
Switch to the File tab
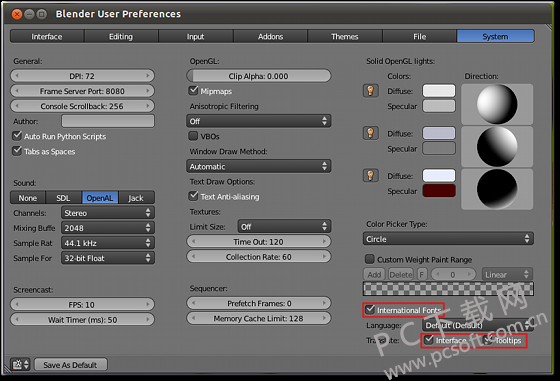tap(420, 36)
